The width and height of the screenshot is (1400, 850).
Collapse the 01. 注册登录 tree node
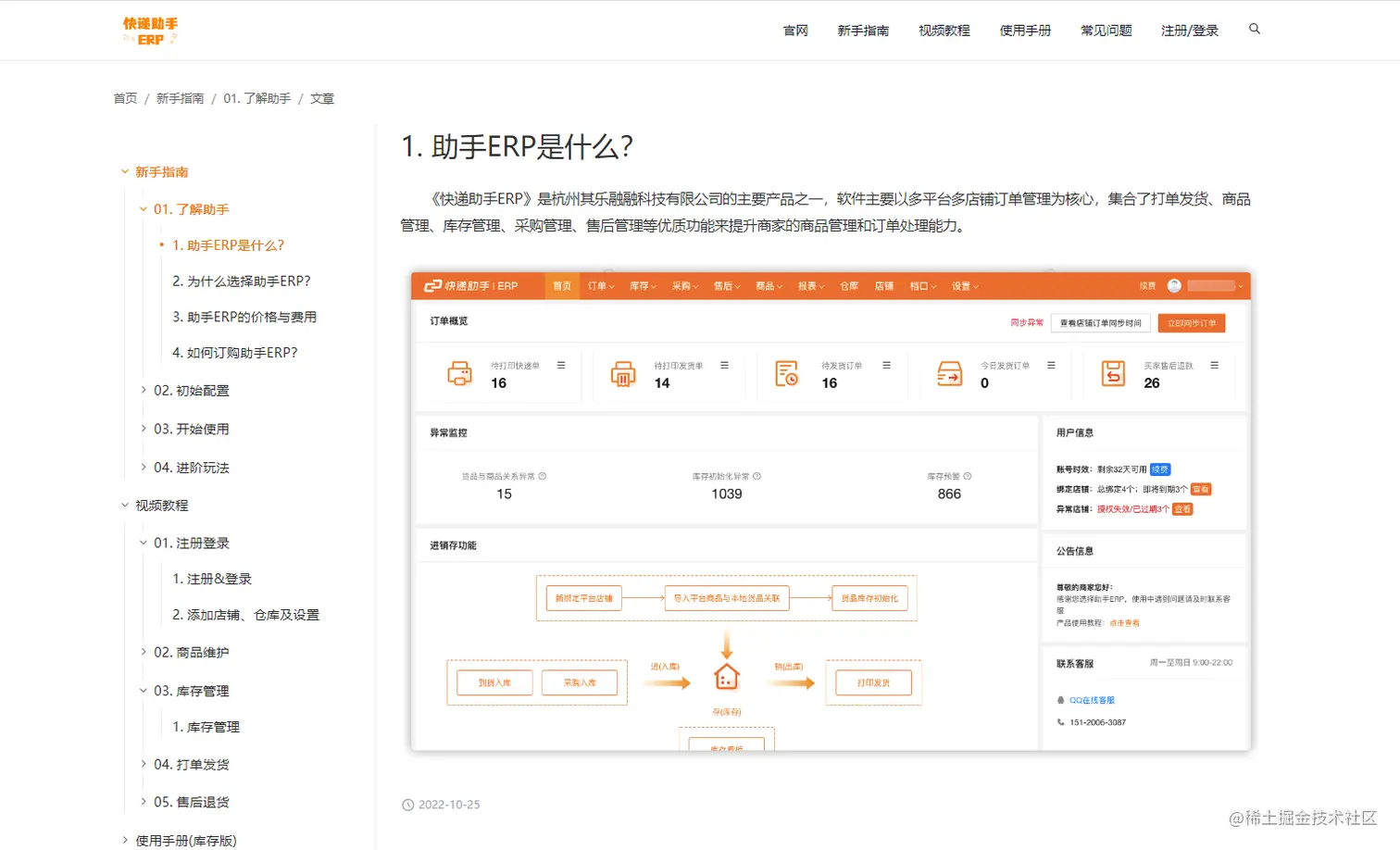click(144, 543)
